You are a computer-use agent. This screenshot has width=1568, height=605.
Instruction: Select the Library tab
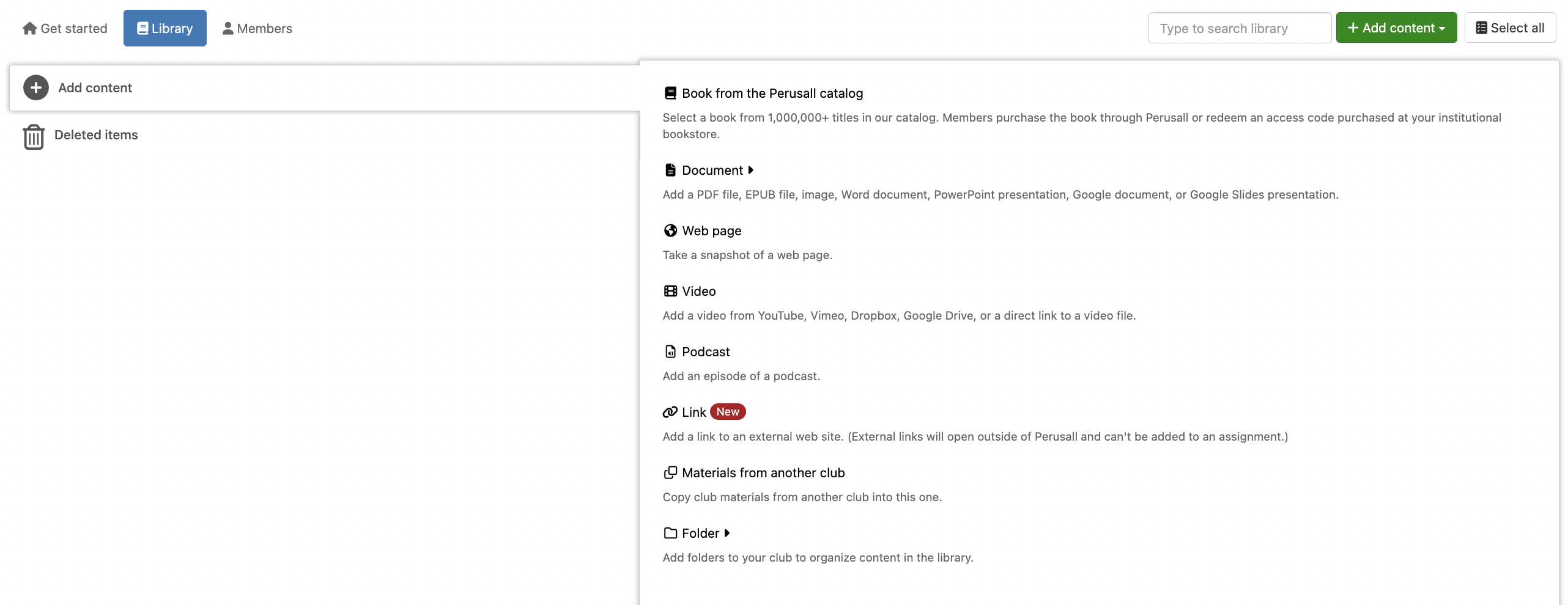click(165, 29)
